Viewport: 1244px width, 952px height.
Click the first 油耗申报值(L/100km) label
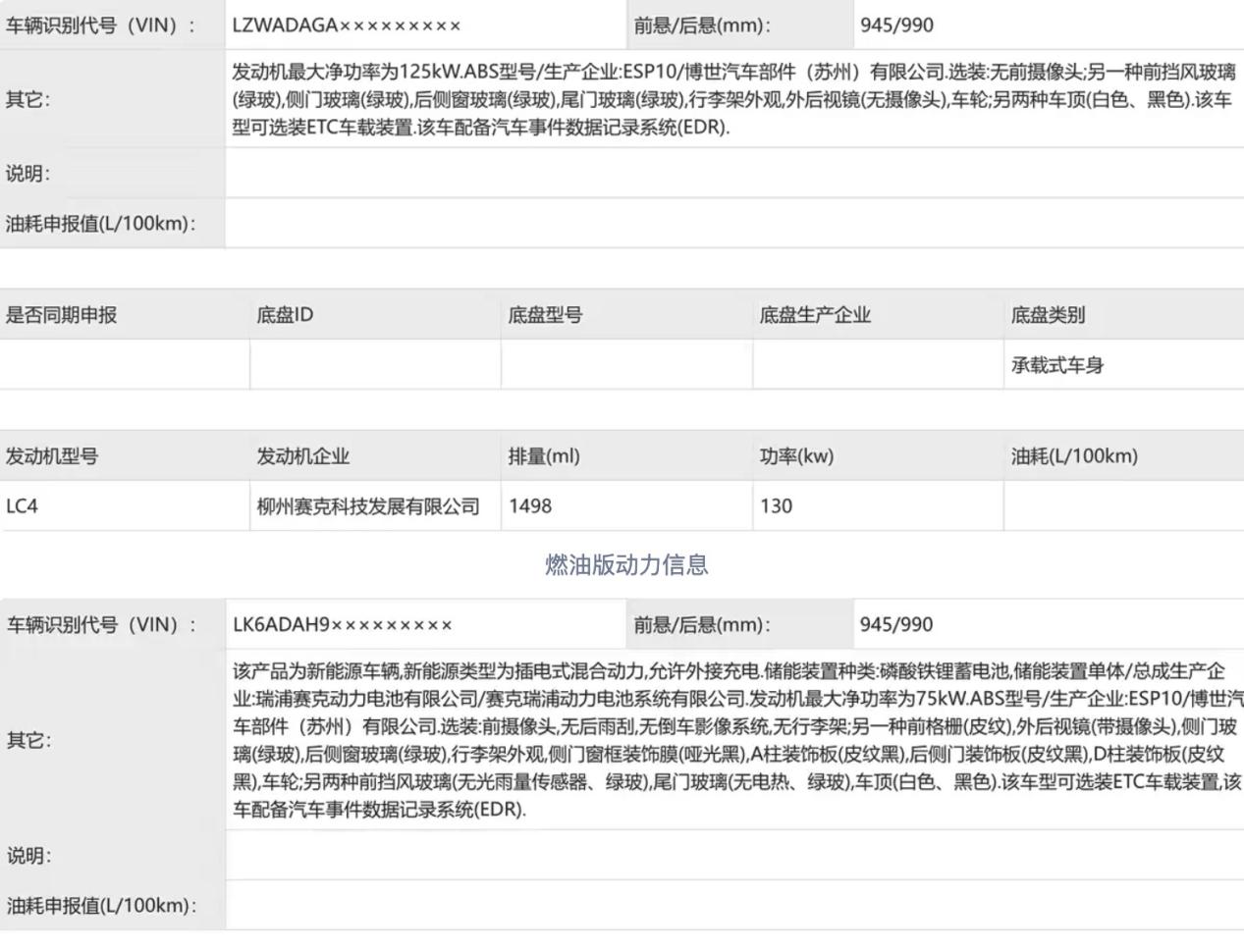[100, 224]
